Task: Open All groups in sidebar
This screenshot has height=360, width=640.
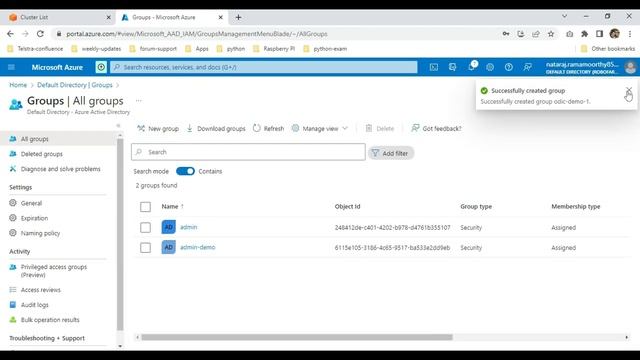Action: tap(58, 139)
